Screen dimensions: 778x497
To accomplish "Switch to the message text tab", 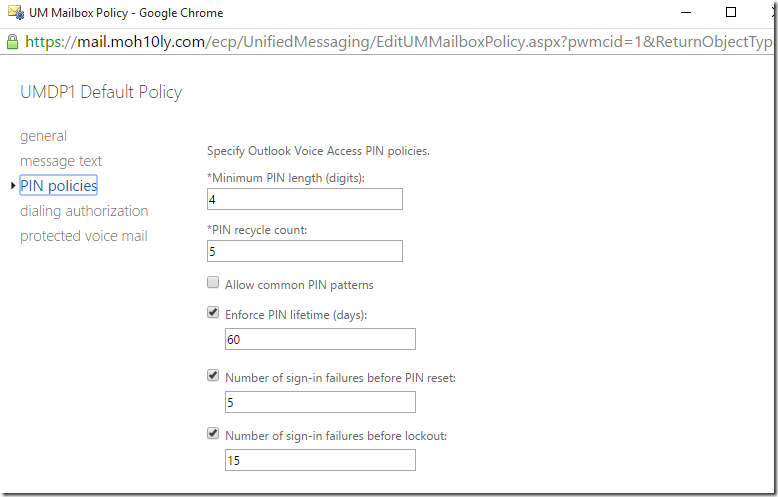I will click(61, 161).
